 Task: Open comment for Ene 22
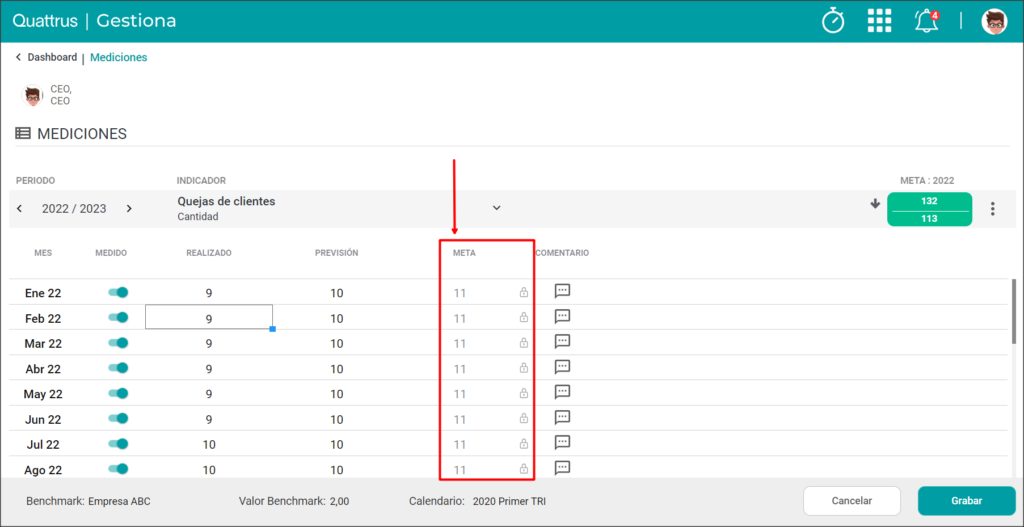pos(562,291)
